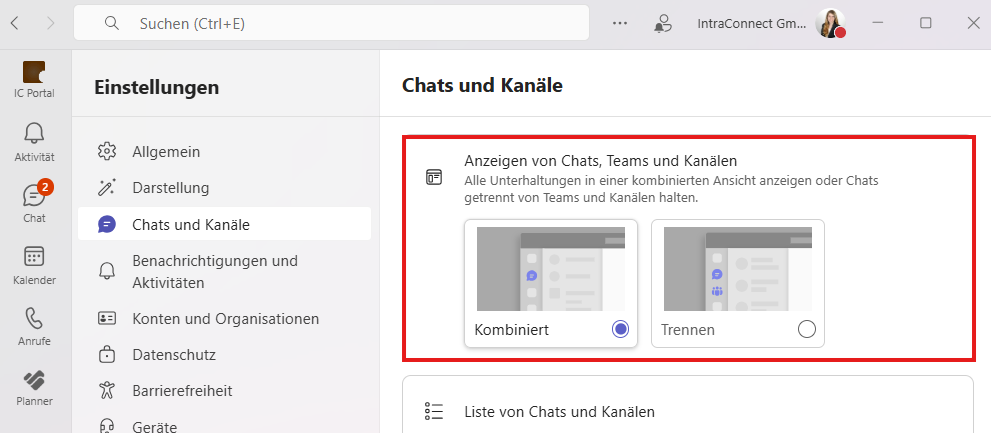
Task: Open Datenschutz settings
Action: point(224,355)
